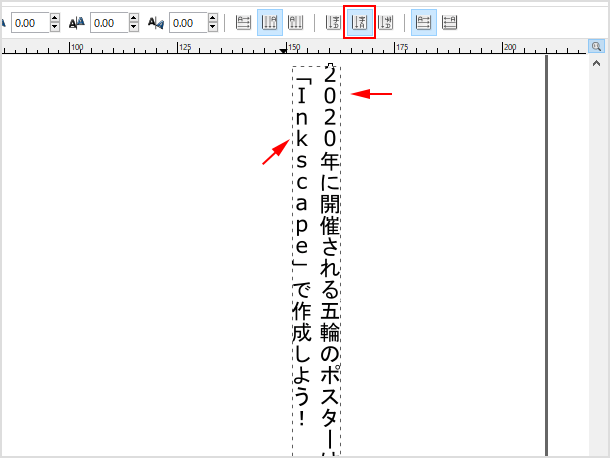Click the vertical shift value field
The height and width of the screenshot is (458, 610).
pyautogui.click(x=109, y=23)
